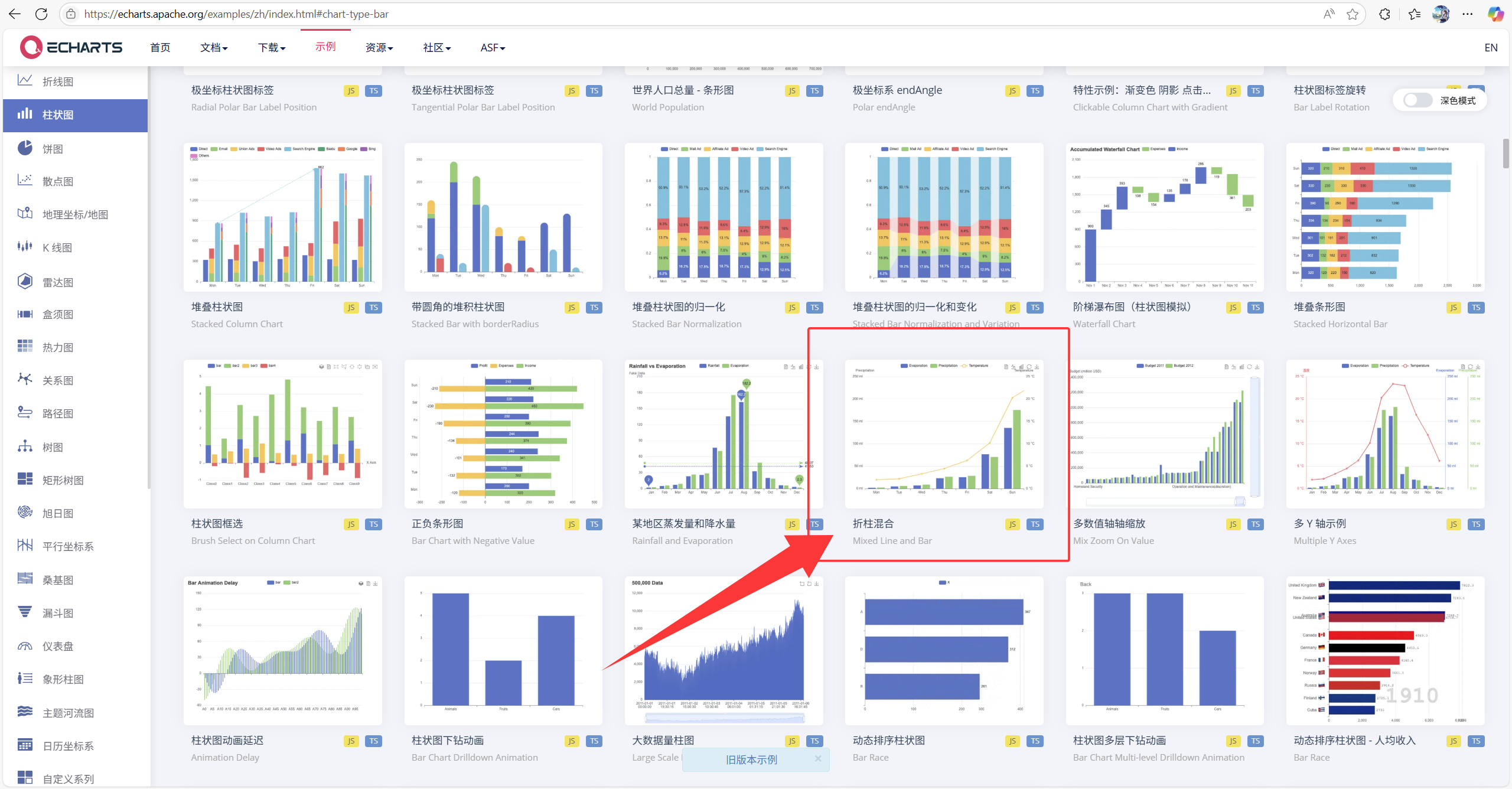Open TS version of 动态排序柱状图

1035,741
